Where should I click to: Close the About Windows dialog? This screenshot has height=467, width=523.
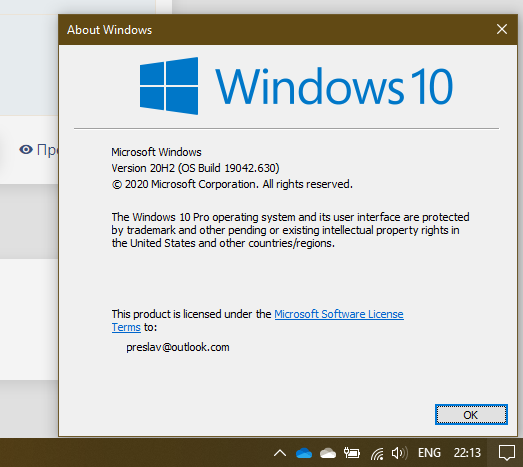click(x=502, y=29)
